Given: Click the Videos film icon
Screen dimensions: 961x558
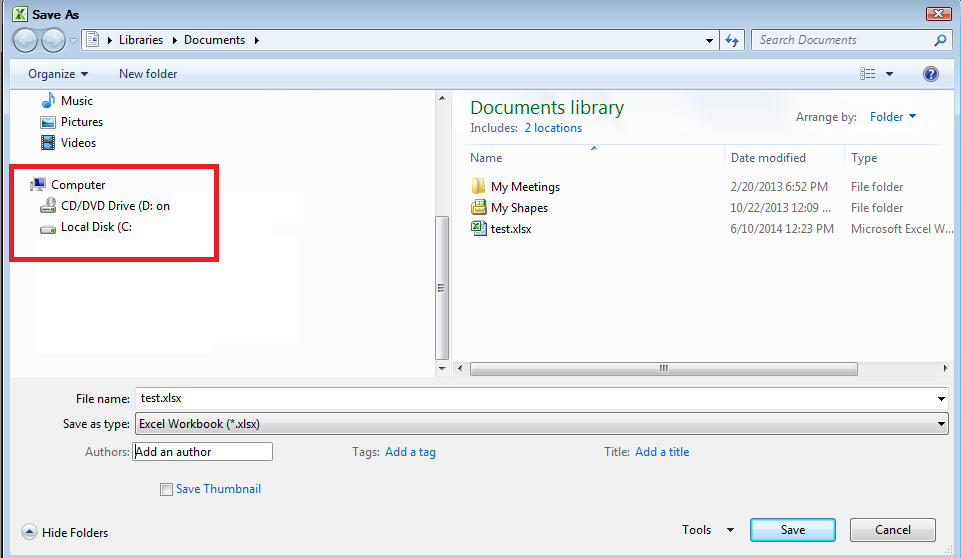Looking at the screenshot, I should click(x=48, y=143).
